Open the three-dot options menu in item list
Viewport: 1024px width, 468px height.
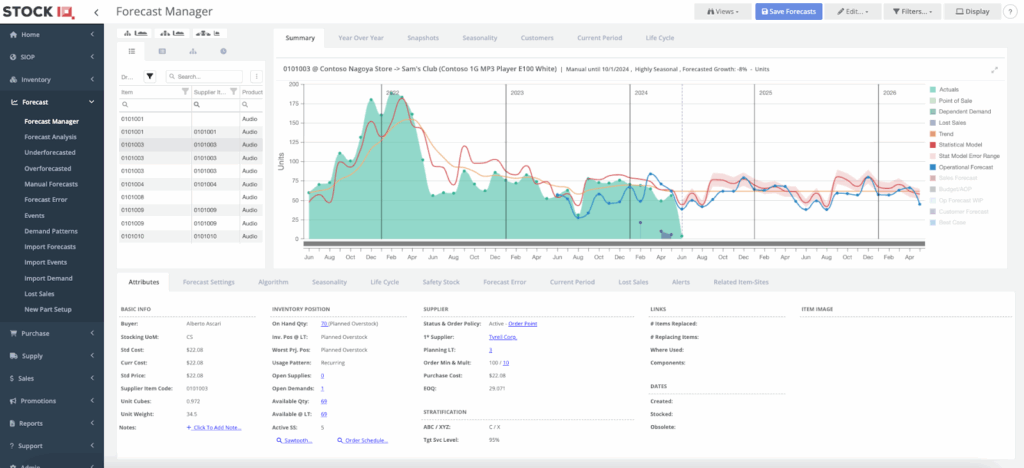(x=256, y=76)
